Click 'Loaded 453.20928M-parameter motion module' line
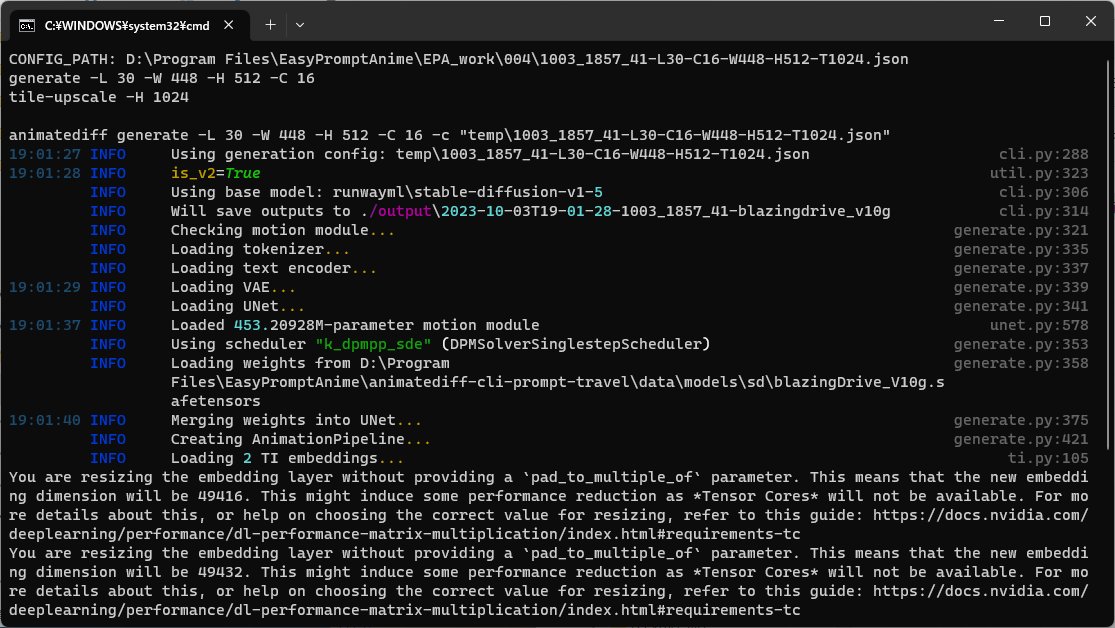 (355, 325)
